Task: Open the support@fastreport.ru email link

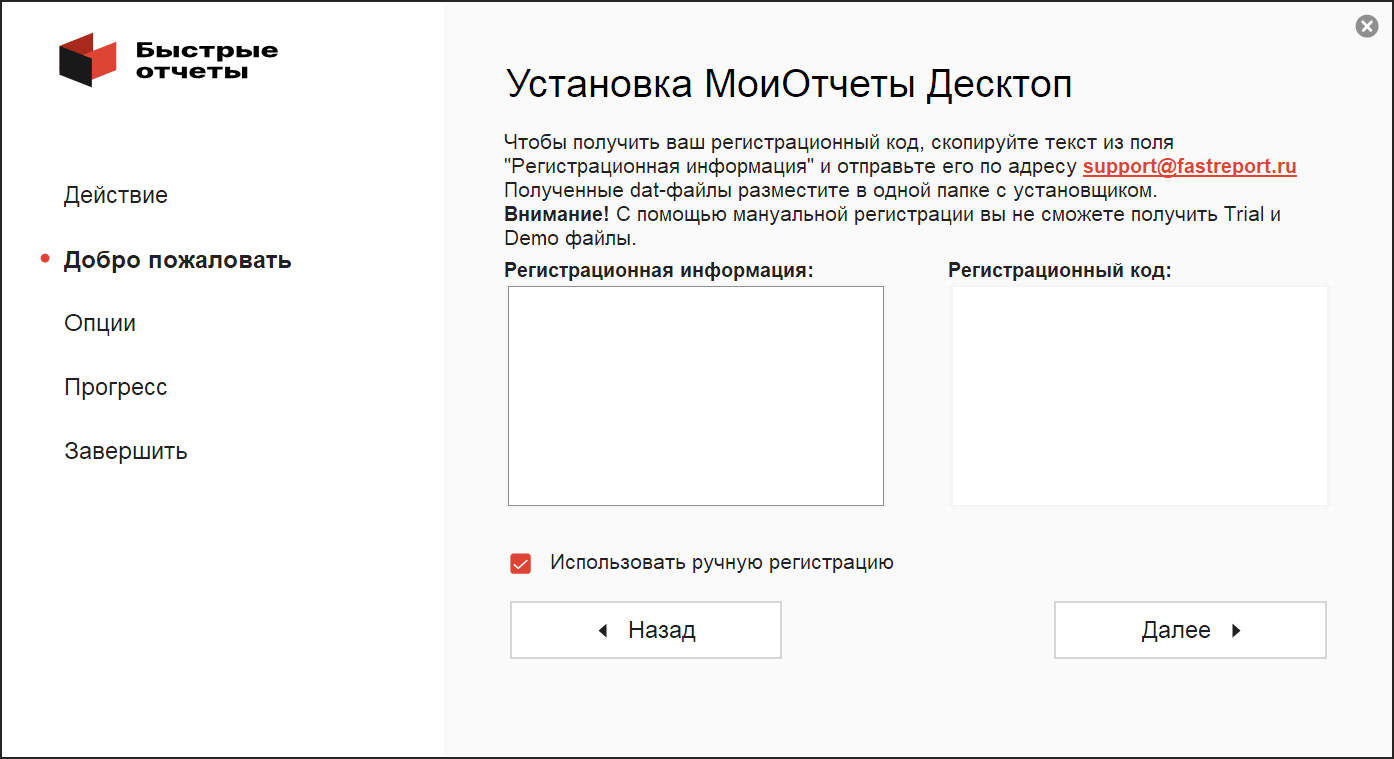Action: click(1189, 167)
